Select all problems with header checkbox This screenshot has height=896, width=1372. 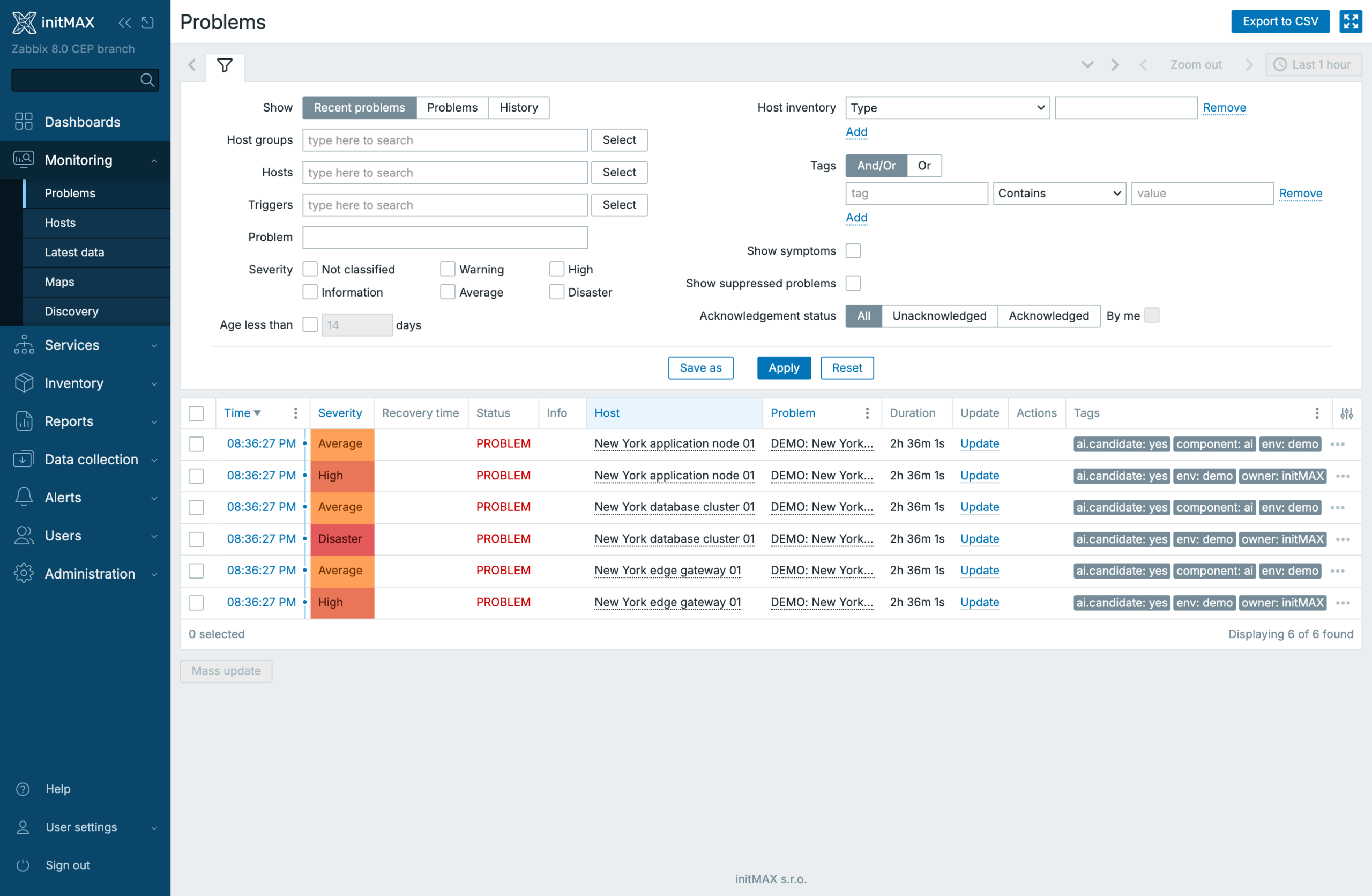click(196, 413)
